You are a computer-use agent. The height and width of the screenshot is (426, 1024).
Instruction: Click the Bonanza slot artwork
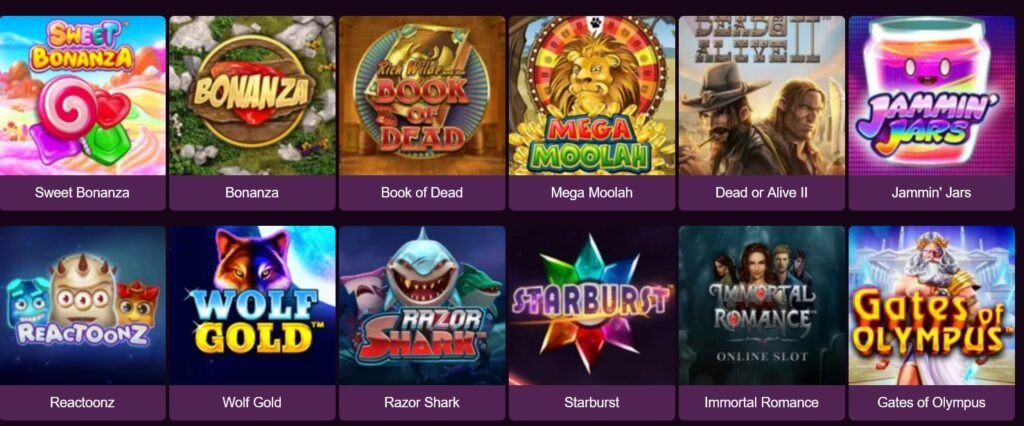click(x=252, y=95)
